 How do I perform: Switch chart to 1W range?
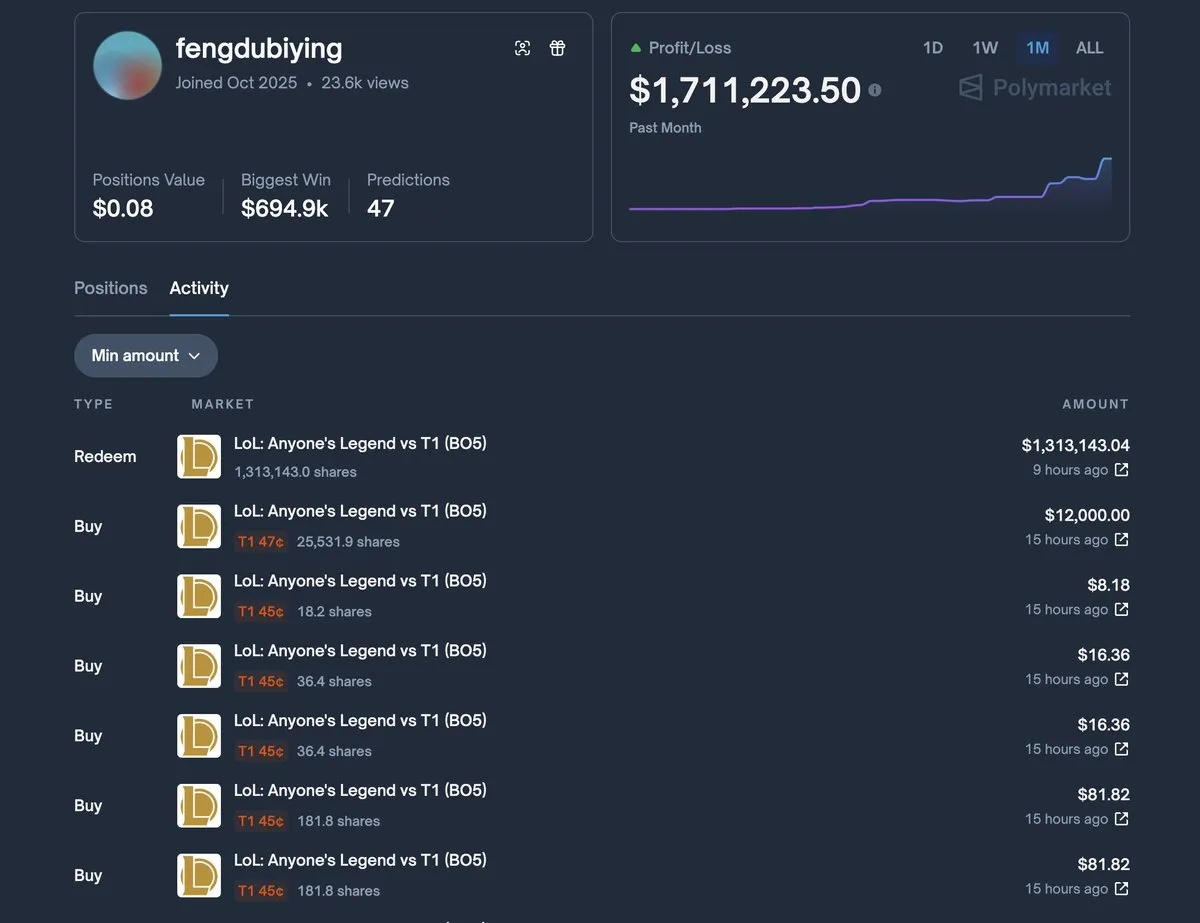pos(985,48)
